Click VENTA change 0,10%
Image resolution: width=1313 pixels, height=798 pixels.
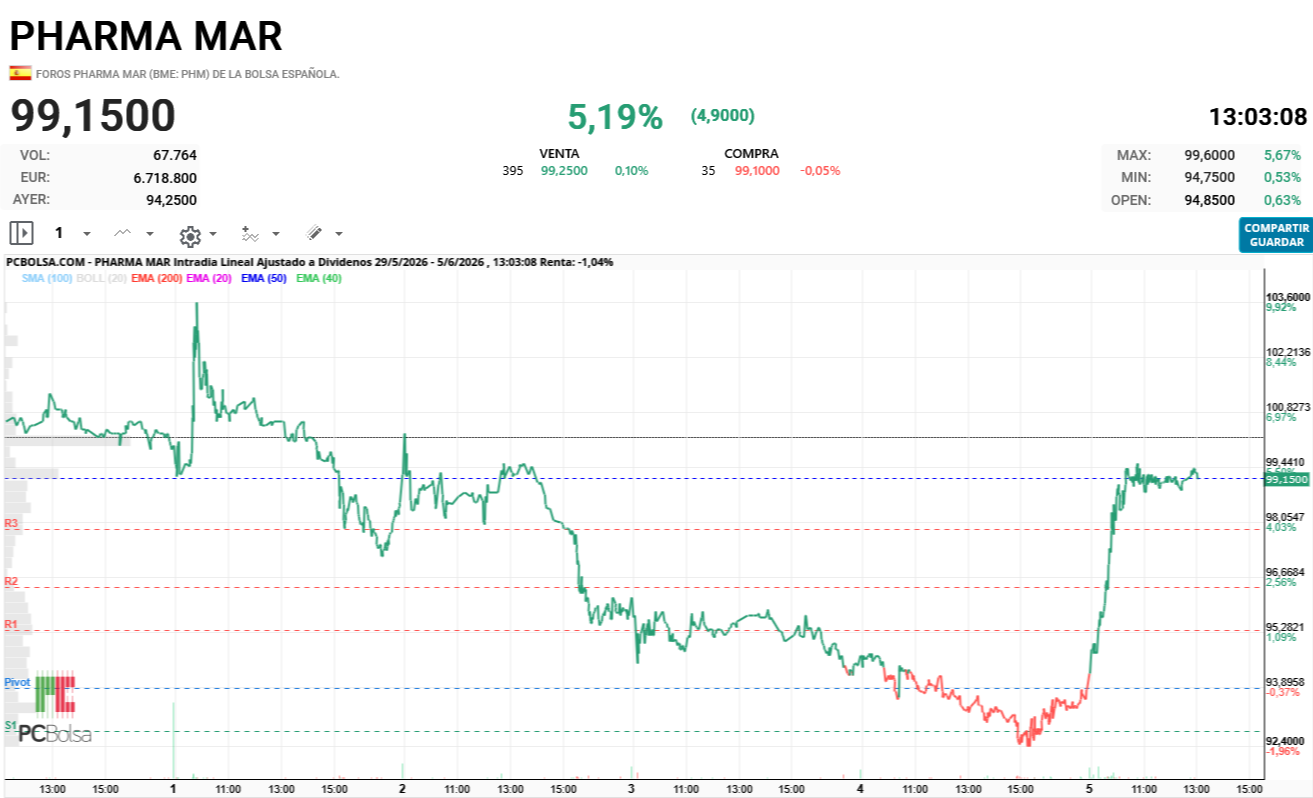631,171
